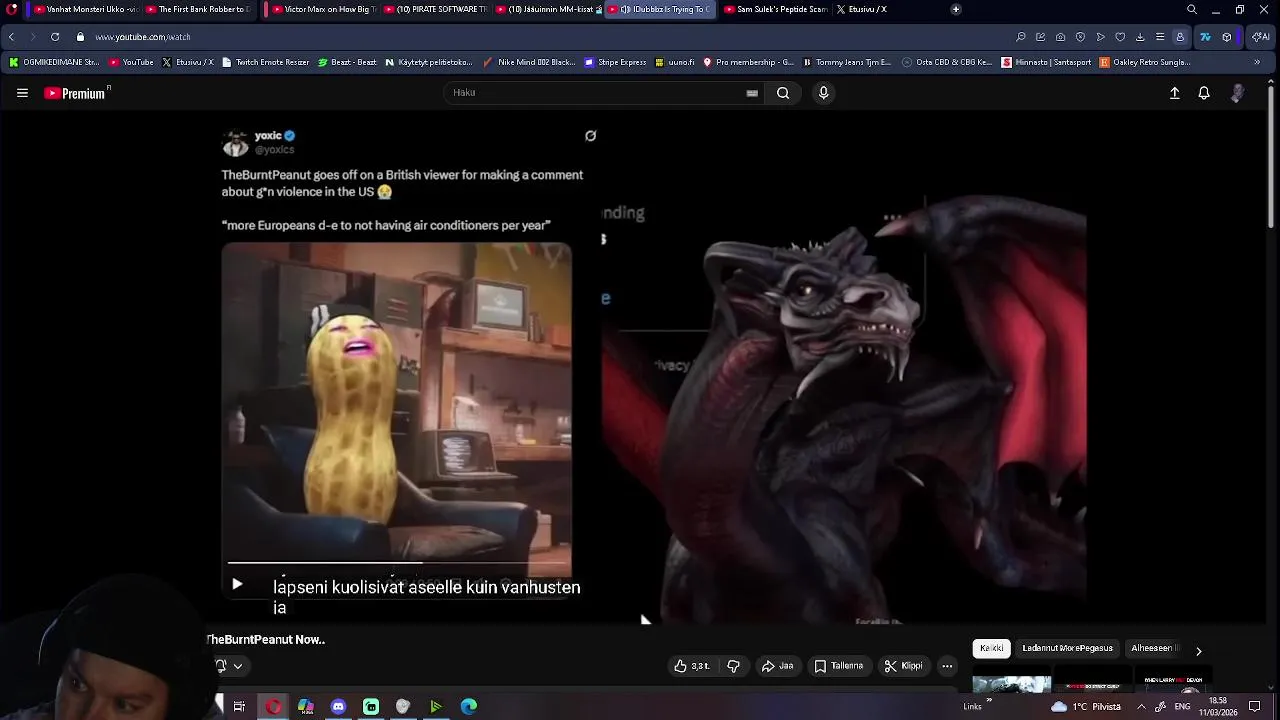Show more bookmarks with double chevron

pyautogui.click(x=1257, y=62)
